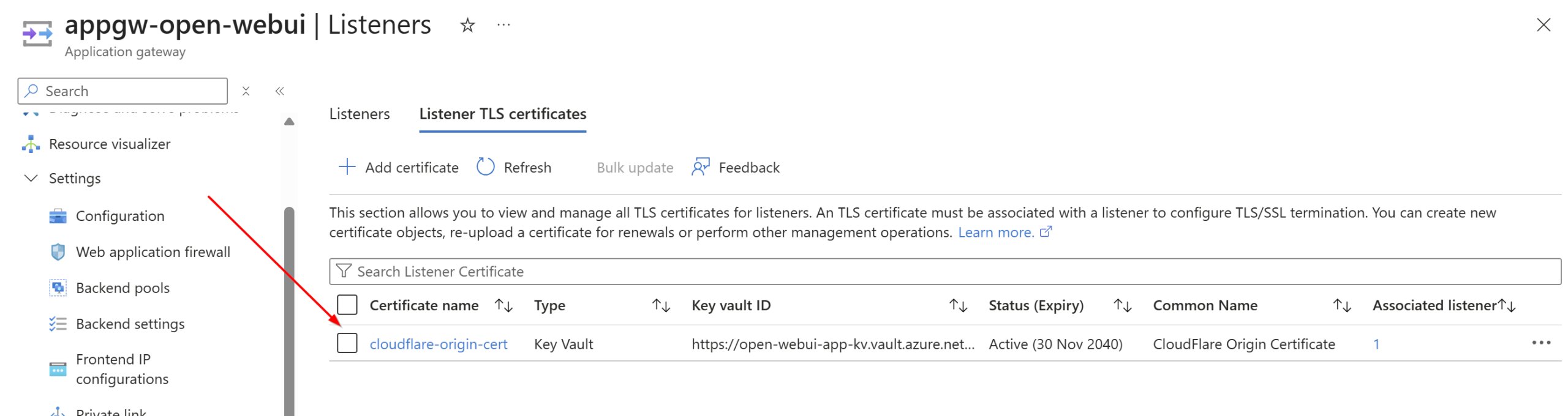This screenshot has height=416, width=1568.
Task: Refresh the certificate list
Action: (x=514, y=167)
